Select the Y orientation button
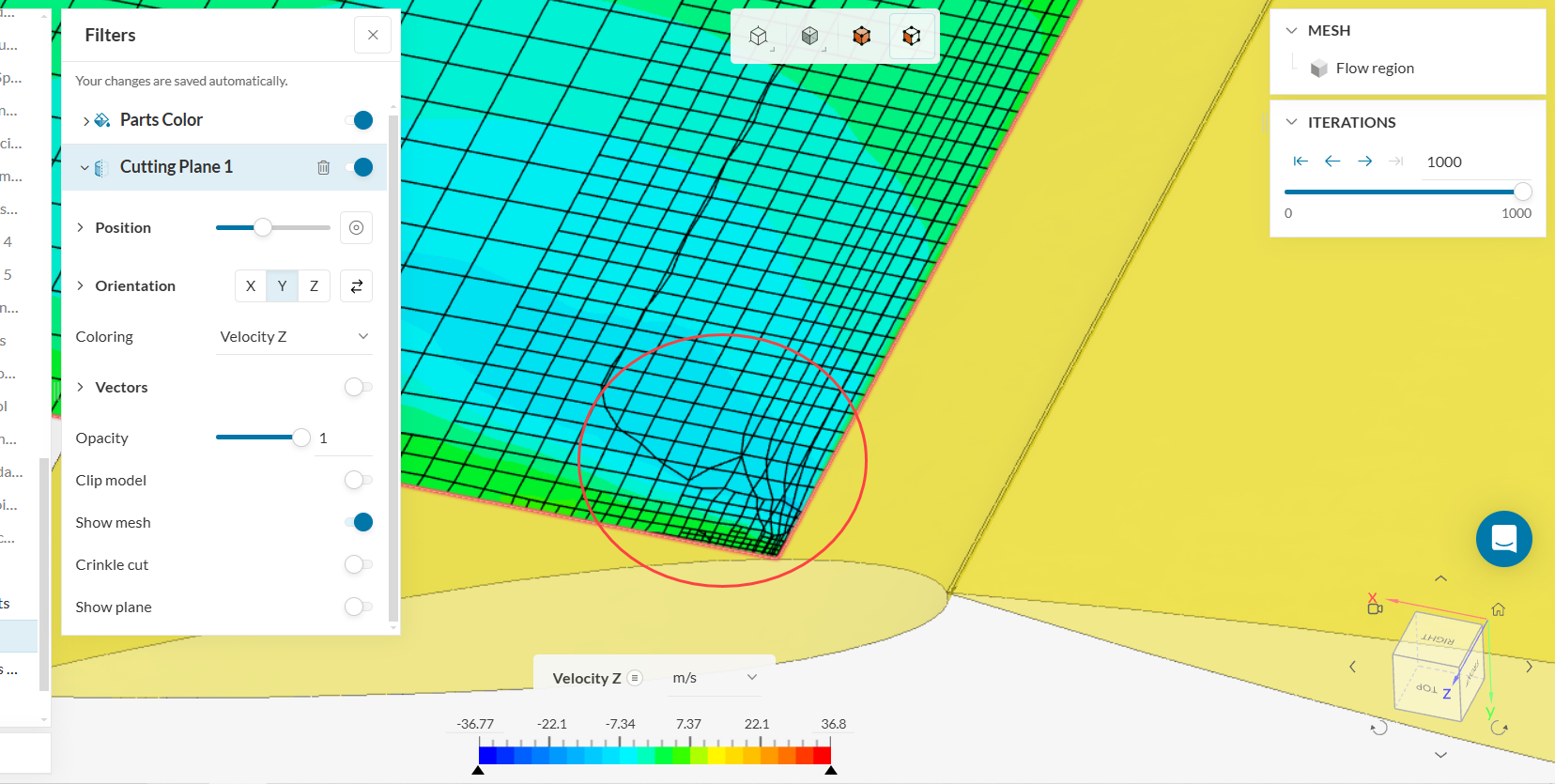This screenshot has height=784, width=1555. [x=282, y=286]
